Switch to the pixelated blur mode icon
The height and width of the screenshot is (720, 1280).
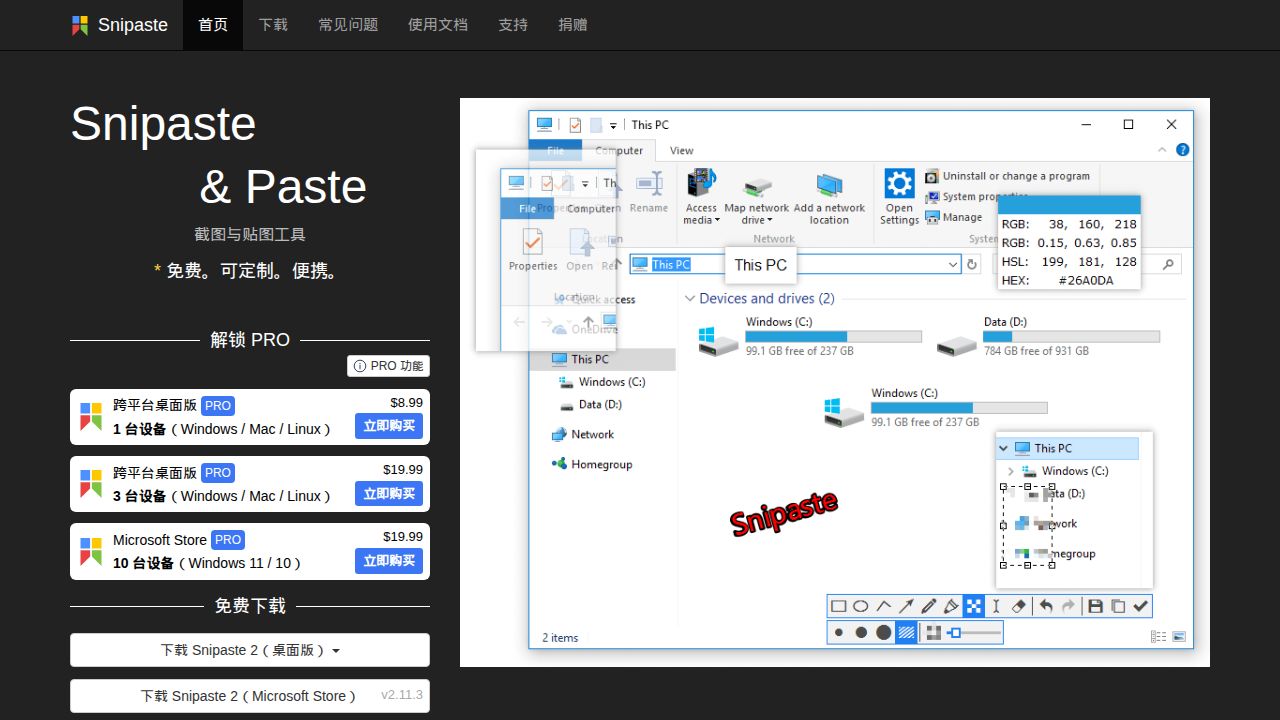933,632
